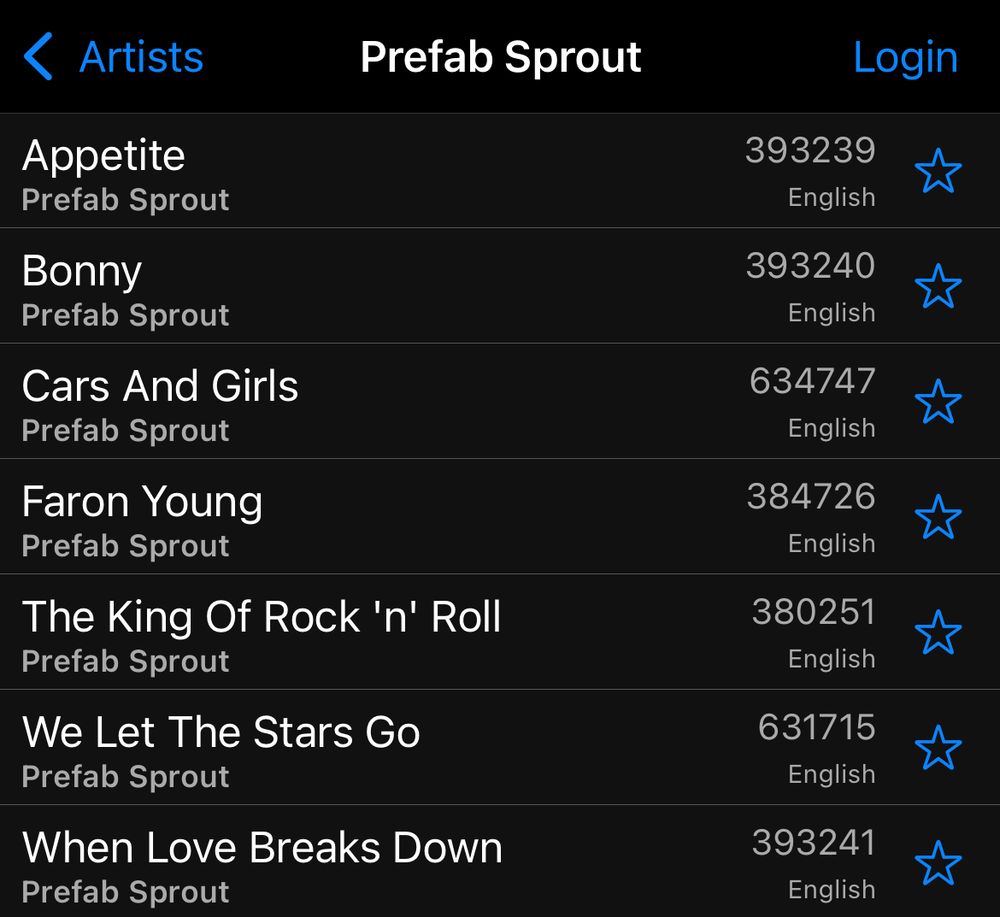The height and width of the screenshot is (917, 1000).
Task: Tap the star beside When Love Breaks Down
Action: point(940,861)
